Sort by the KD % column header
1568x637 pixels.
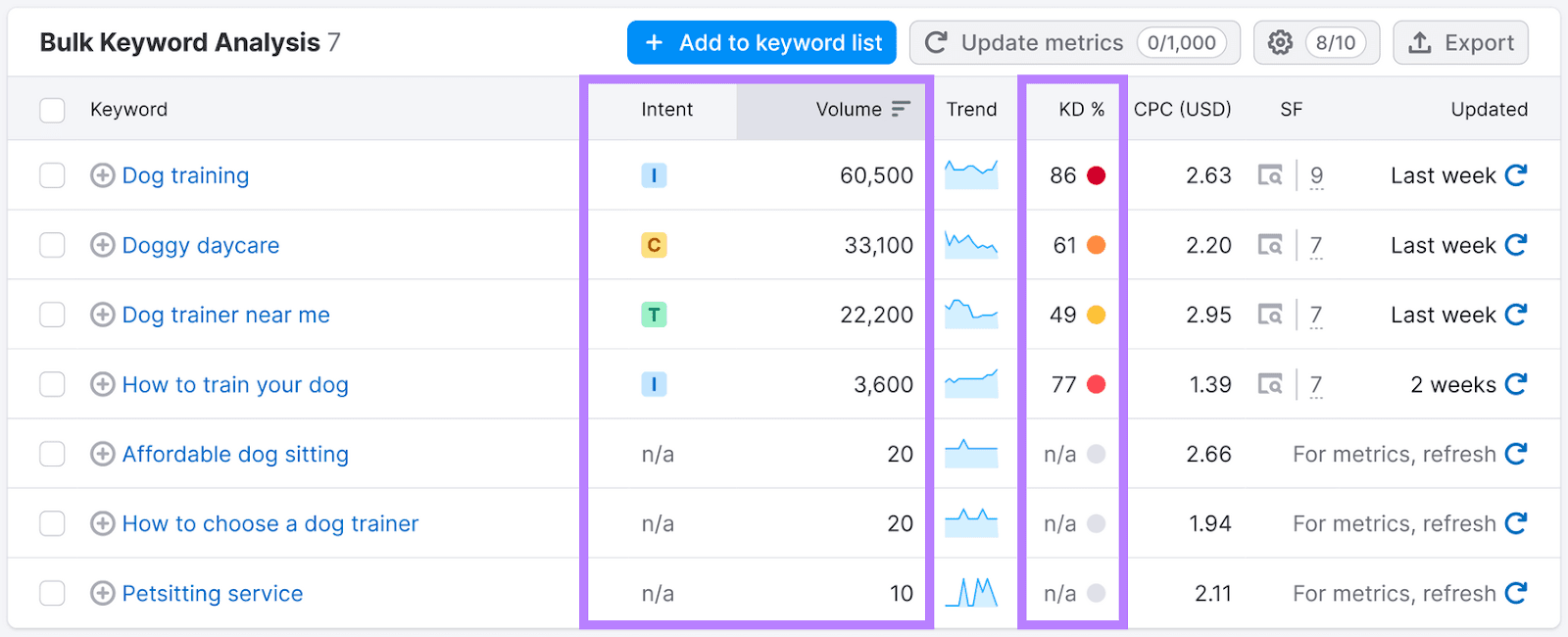point(1081,110)
